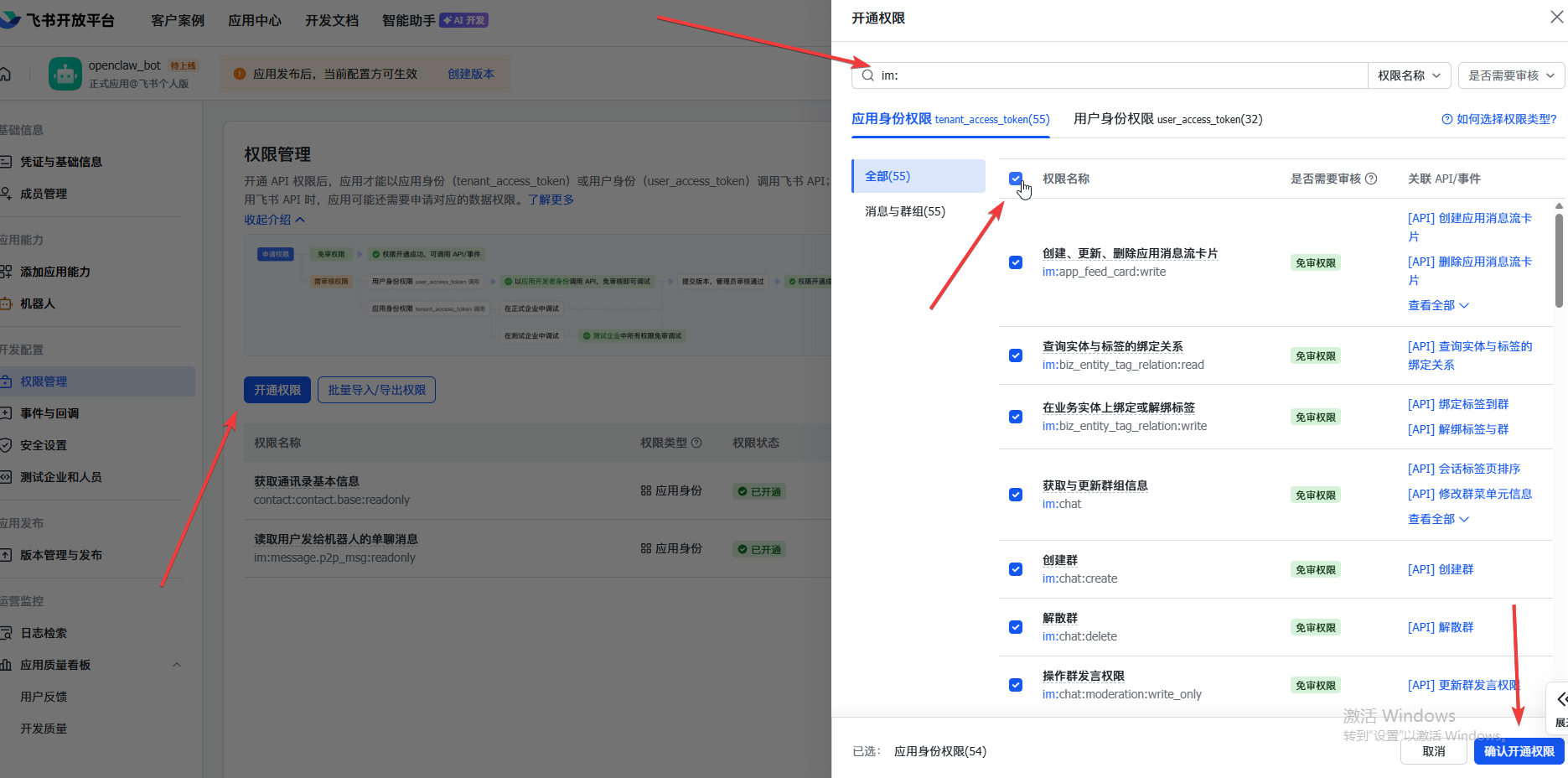
Task: Click the openclaw_bot app robot icon
Action: [x=65, y=74]
